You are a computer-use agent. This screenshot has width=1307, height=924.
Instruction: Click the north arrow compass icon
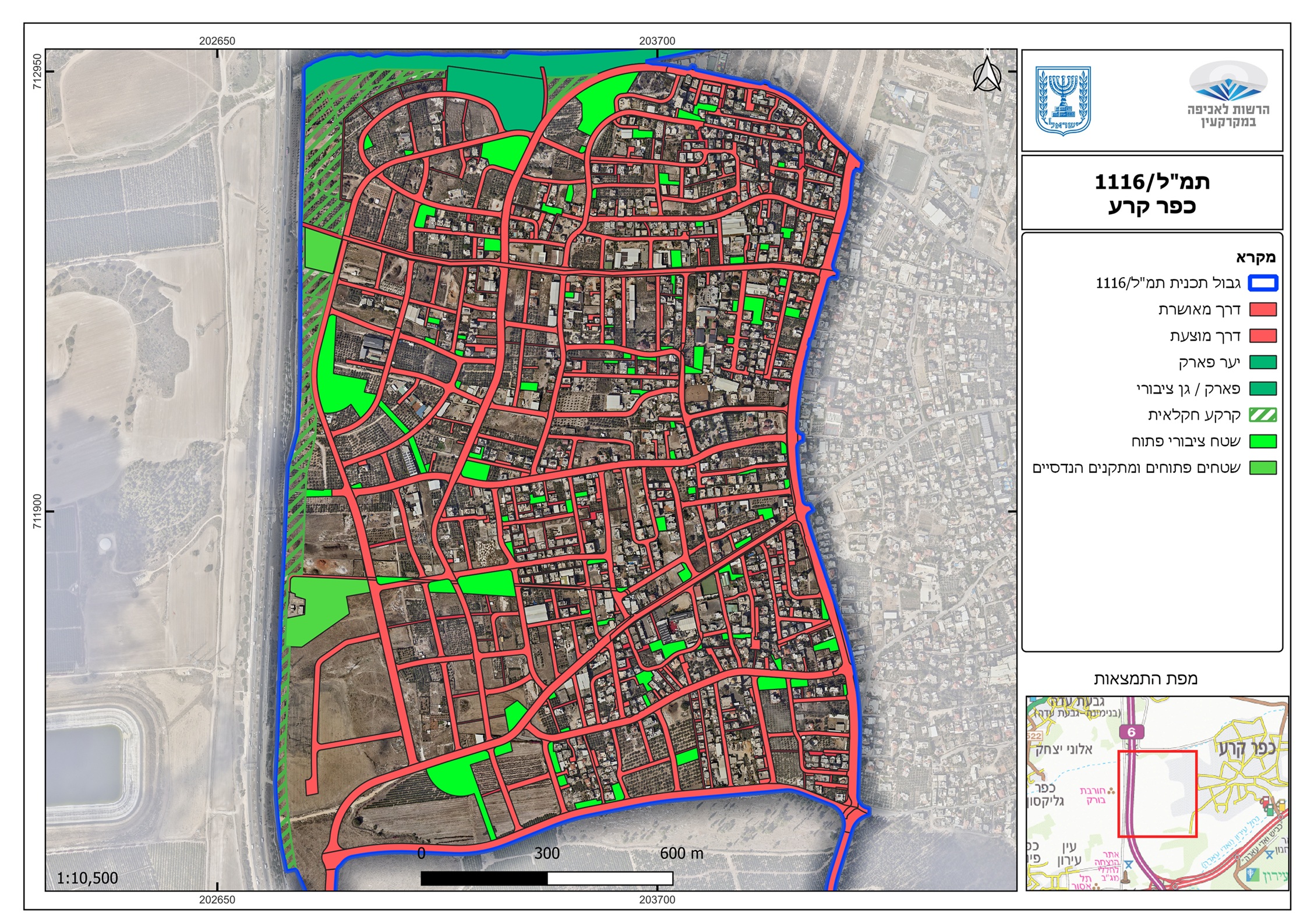pyautogui.click(x=987, y=75)
